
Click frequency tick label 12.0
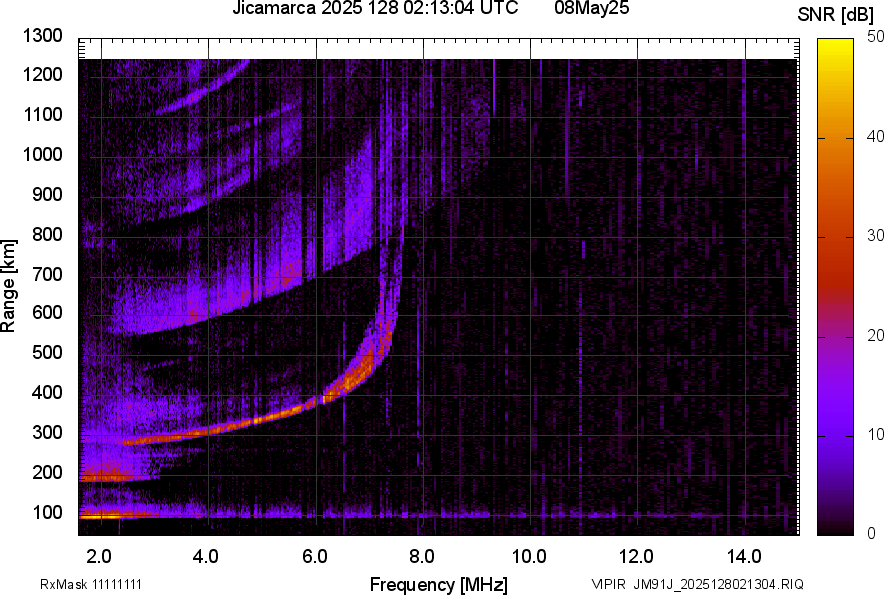coord(636,557)
